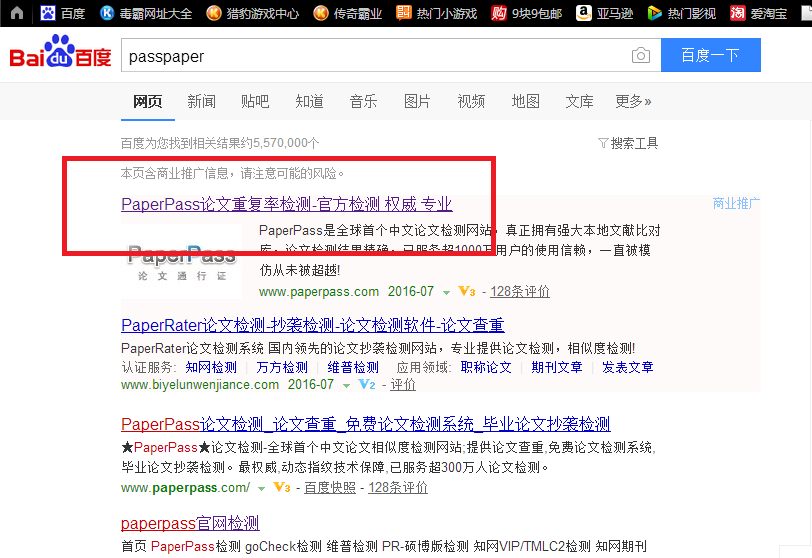This screenshot has width=812, height=558.
Task: Open the 百度 bookmark paw icon
Action: click(x=48, y=13)
